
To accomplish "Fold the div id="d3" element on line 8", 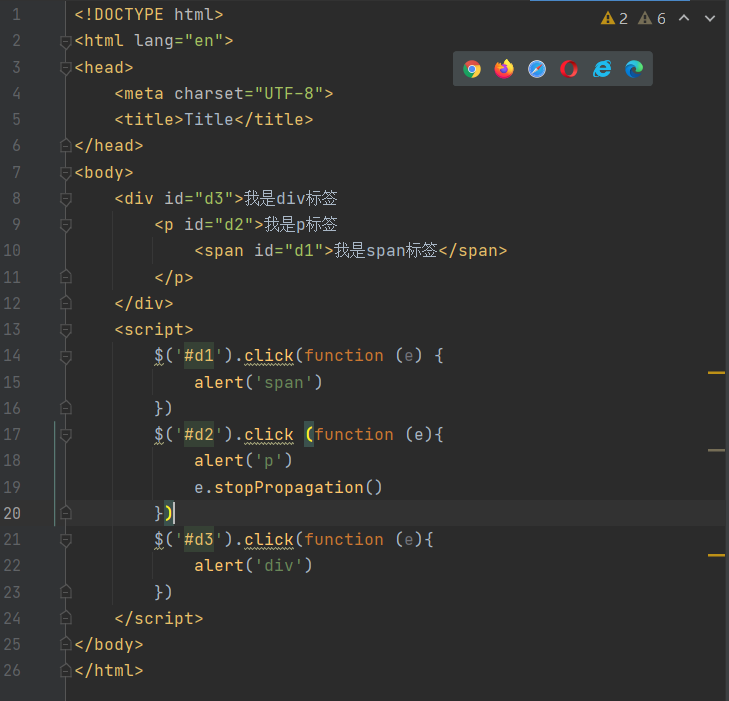I will (x=66, y=199).
